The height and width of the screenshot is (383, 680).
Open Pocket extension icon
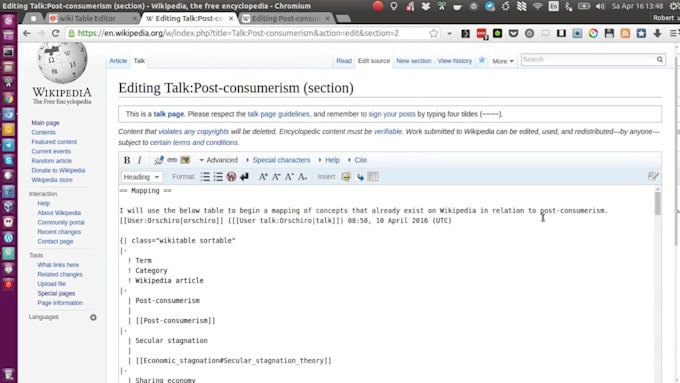(513, 33)
